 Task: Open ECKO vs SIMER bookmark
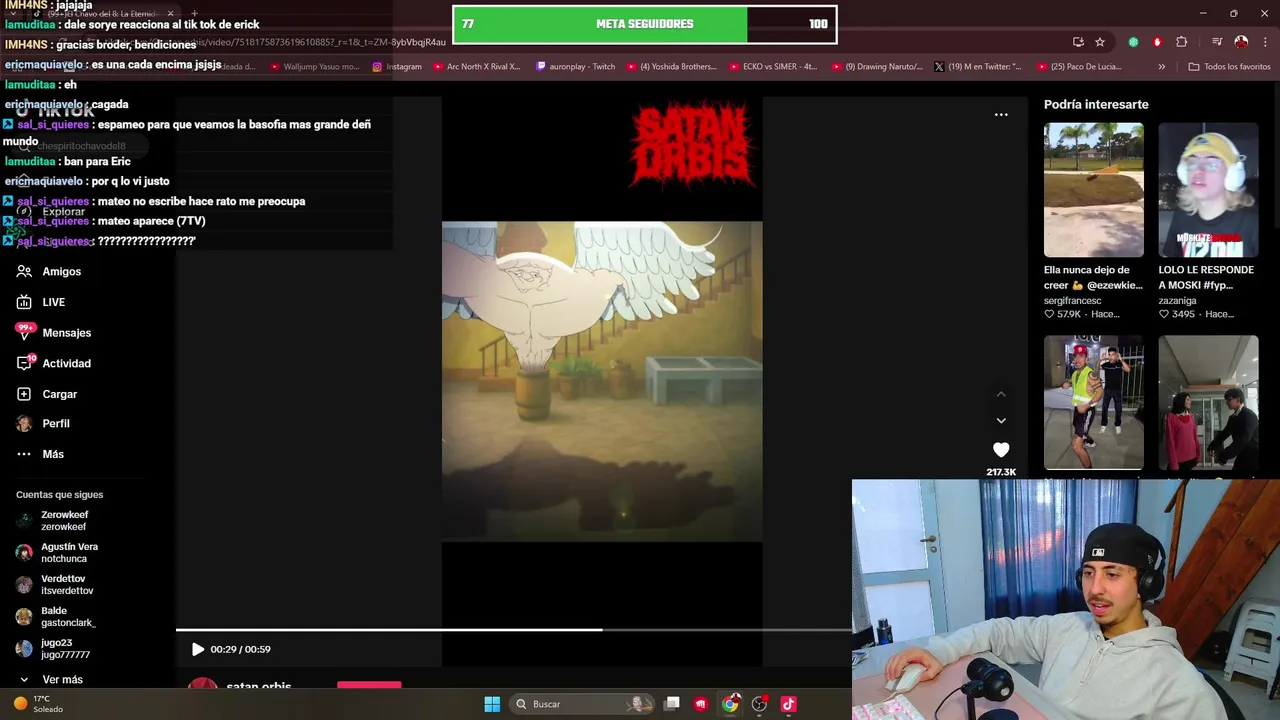click(x=773, y=67)
